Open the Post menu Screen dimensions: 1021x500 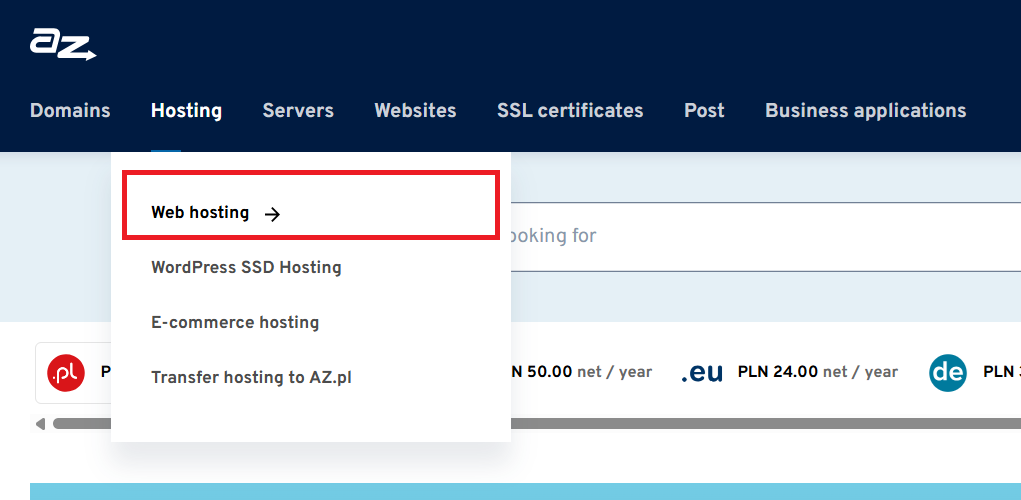pos(705,111)
